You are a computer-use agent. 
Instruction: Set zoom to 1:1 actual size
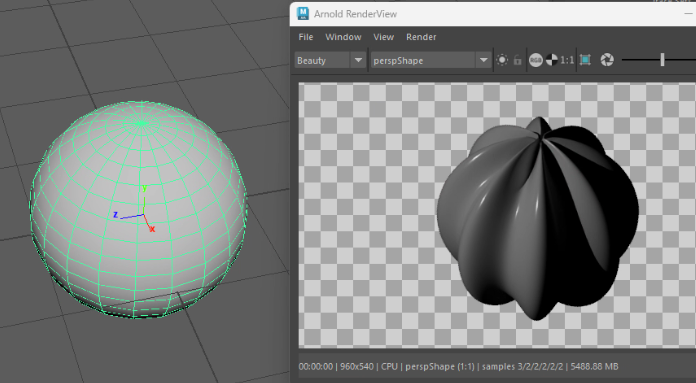(567, 60)
